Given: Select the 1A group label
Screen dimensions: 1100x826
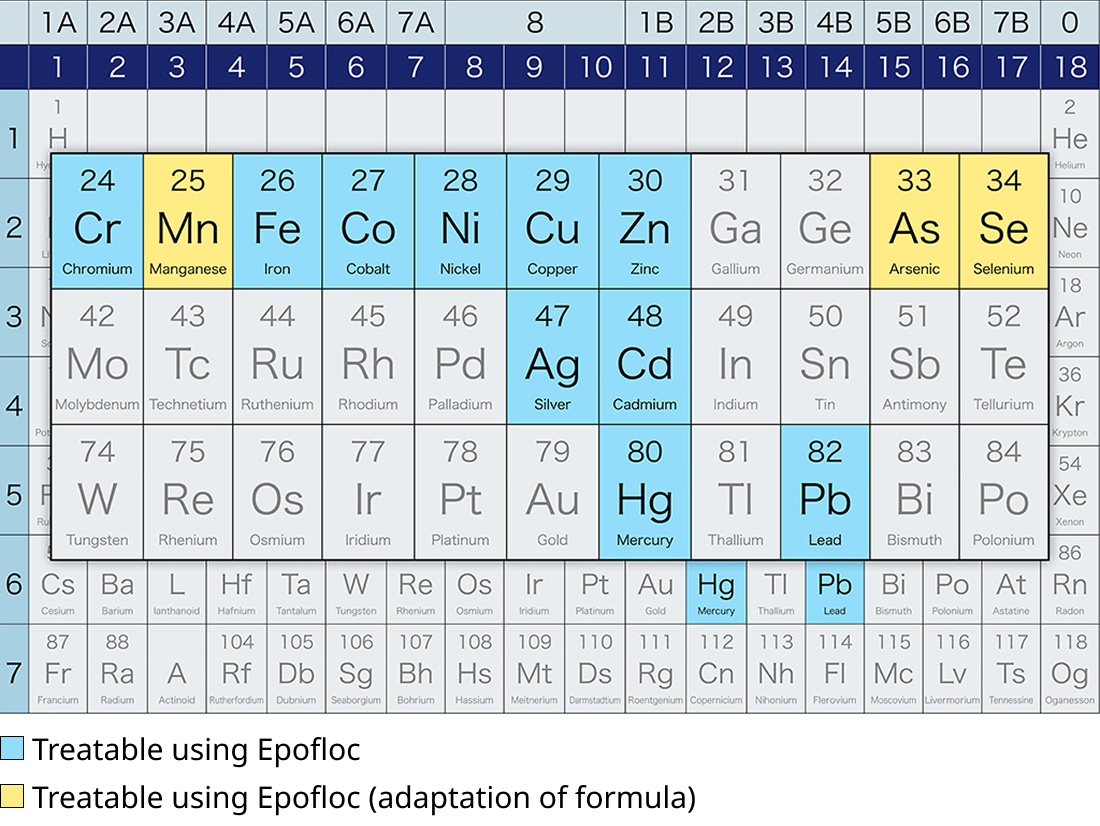Looking at the screenshot, I should [58, 22].
